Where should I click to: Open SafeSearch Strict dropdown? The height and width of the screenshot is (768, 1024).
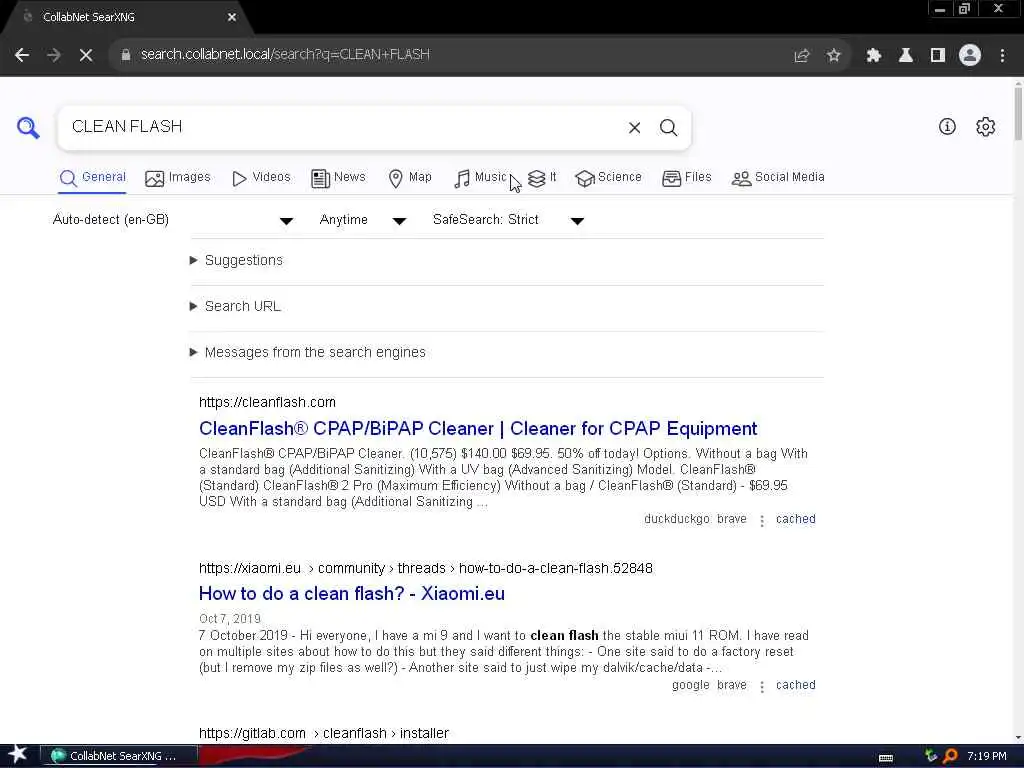pos(508,220)
